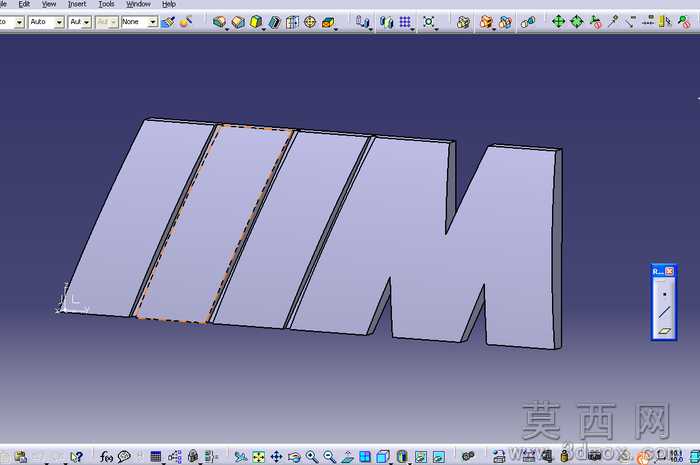Image resolution: width=700 pixels, height=465 pixels.
Task: Open the View menu
Action: tap(49, 4)
